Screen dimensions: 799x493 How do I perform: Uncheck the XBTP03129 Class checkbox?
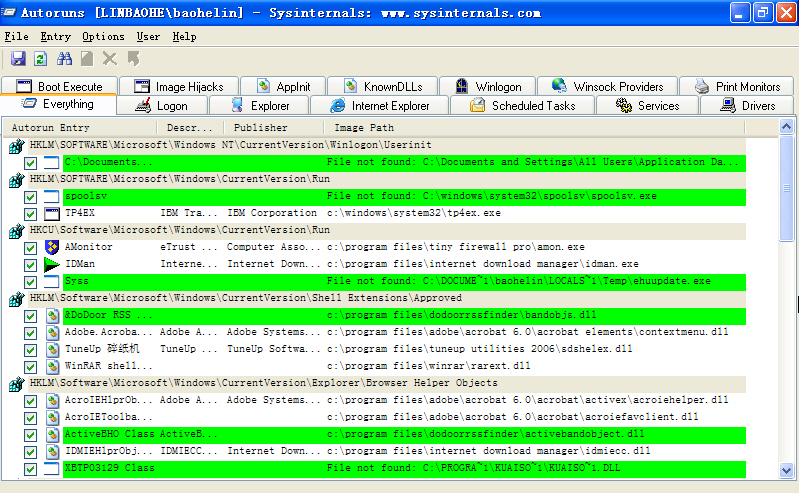(31, 469)
